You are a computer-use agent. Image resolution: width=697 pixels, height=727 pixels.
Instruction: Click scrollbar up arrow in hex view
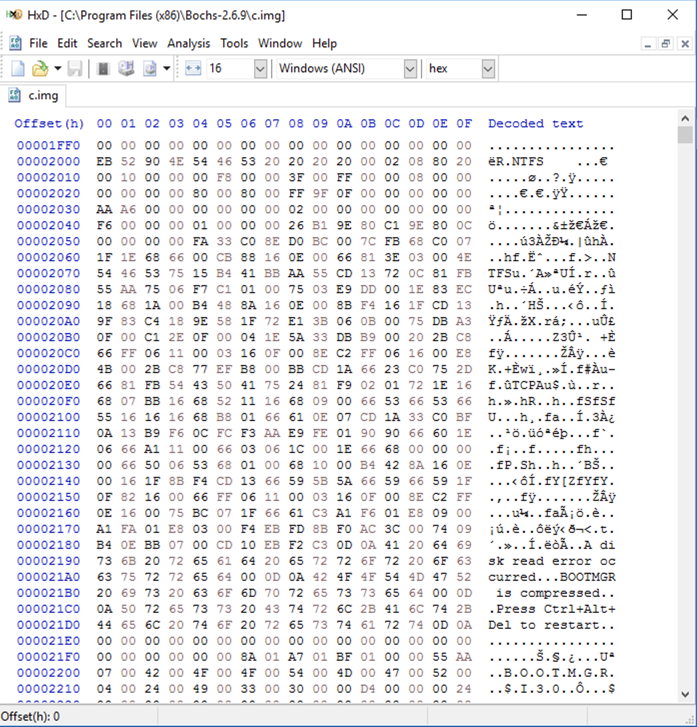[685, 118]
